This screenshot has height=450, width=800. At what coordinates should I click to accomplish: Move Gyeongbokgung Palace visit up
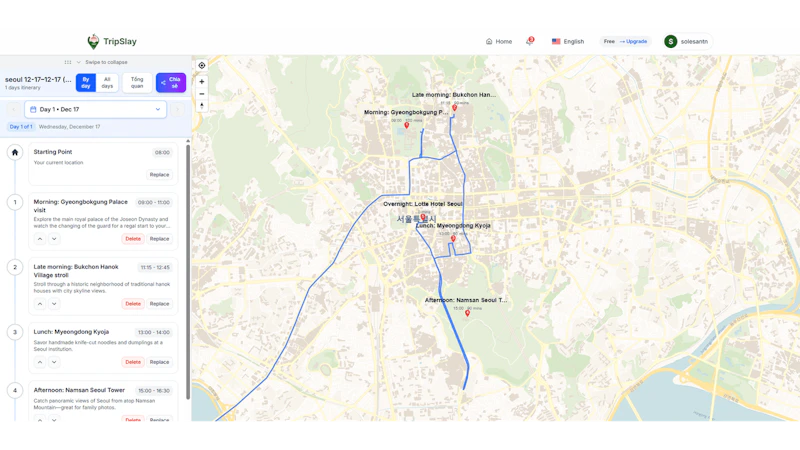40,239
